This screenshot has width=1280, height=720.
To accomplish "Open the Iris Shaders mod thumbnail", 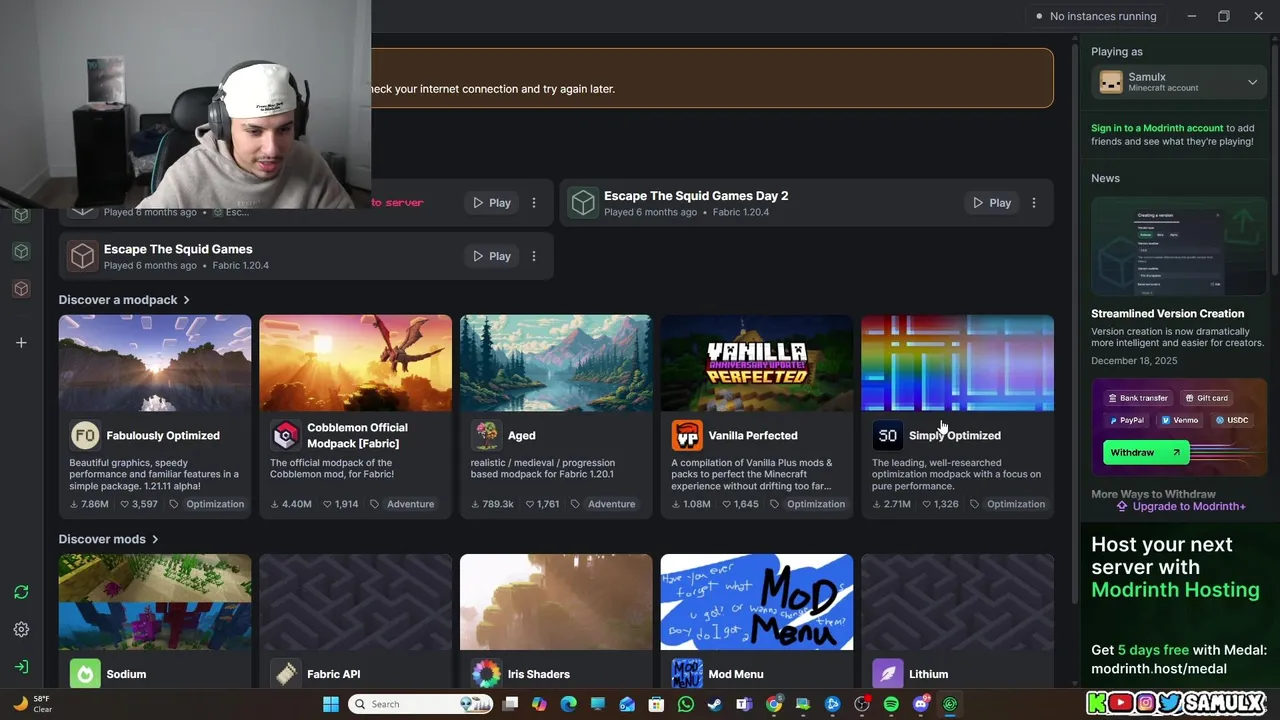I will click(556, 602).
